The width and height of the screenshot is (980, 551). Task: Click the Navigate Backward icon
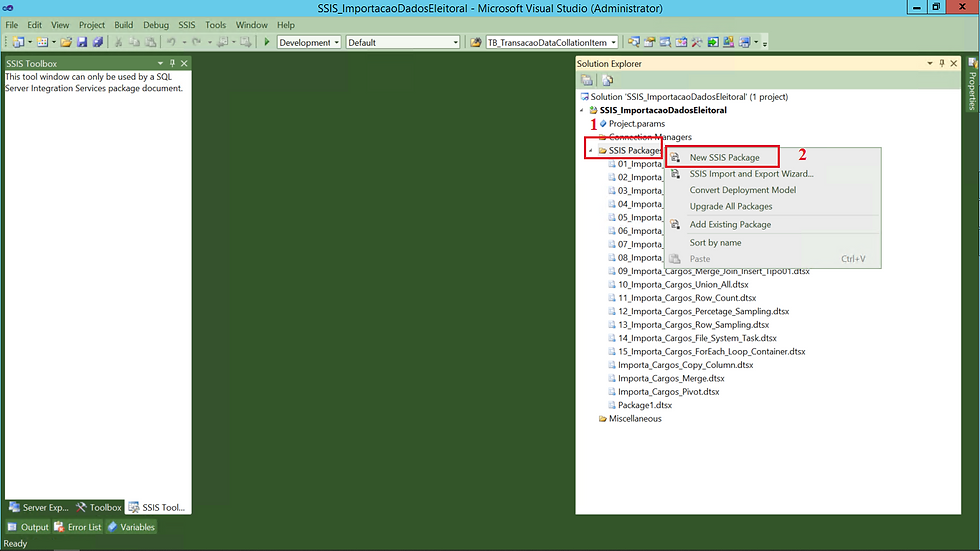pos(222,42)
